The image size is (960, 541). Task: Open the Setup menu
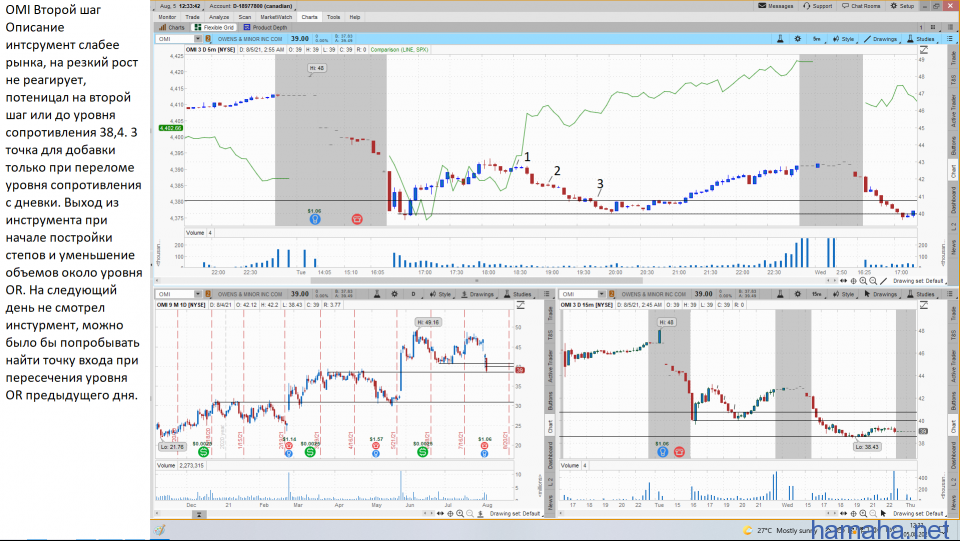(x=902, y=6)
